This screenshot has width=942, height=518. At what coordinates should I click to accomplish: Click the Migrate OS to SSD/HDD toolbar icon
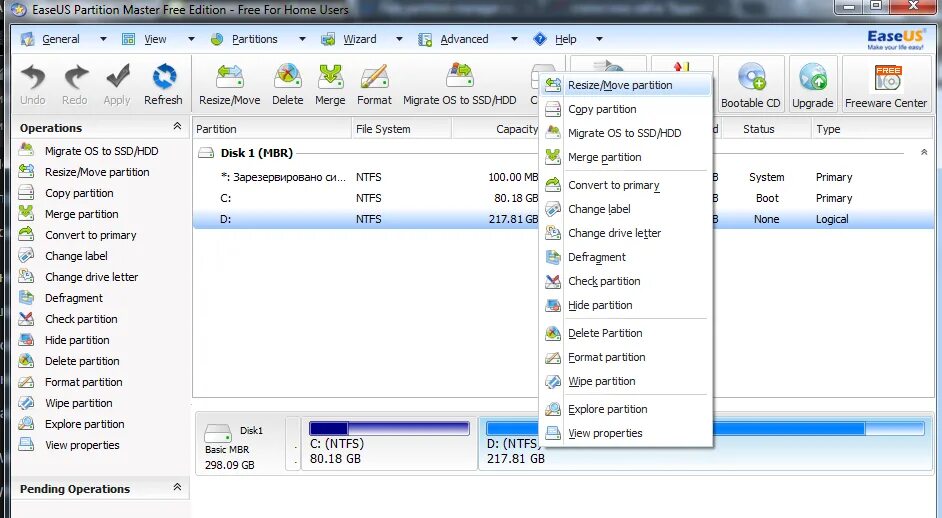pos(460,84)
